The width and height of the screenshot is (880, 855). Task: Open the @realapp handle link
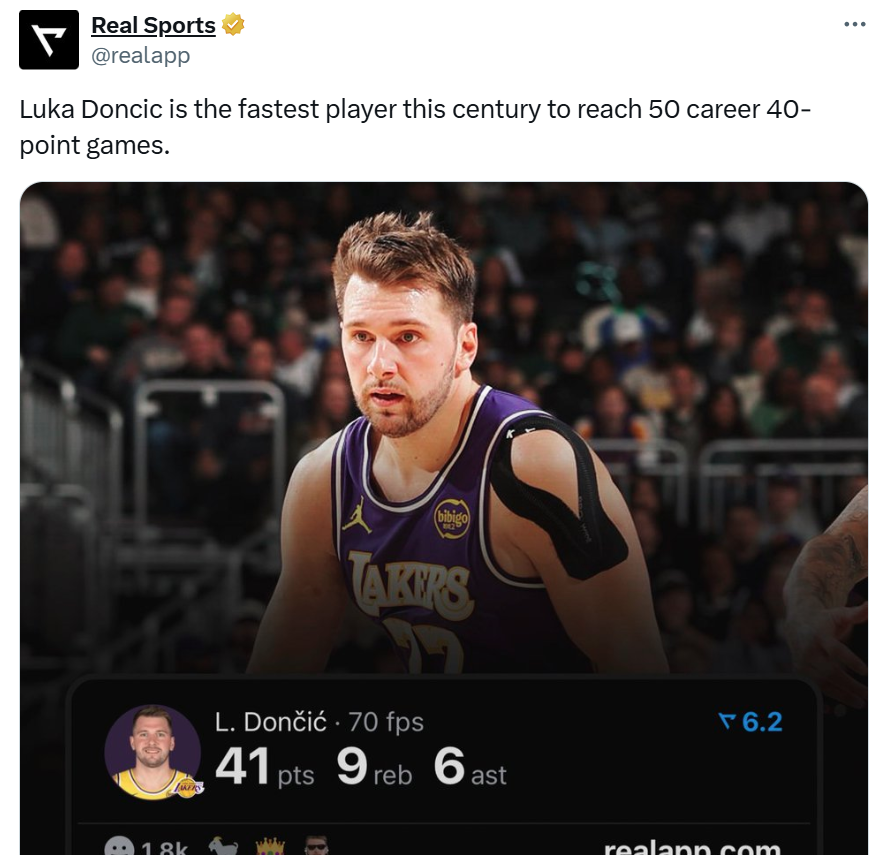tap(140, 56)
